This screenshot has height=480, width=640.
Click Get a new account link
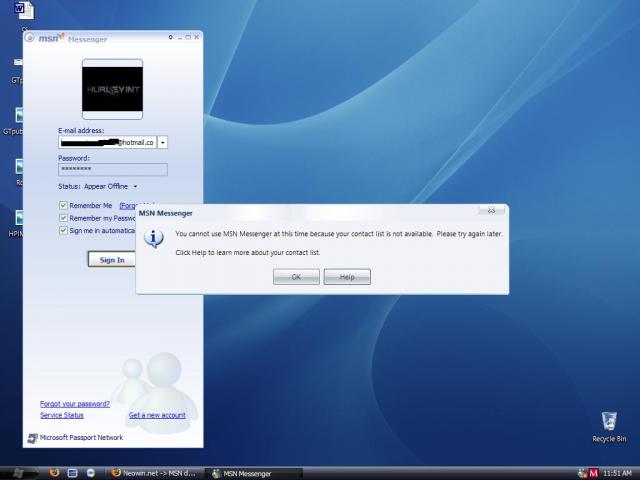coord(157,415)
